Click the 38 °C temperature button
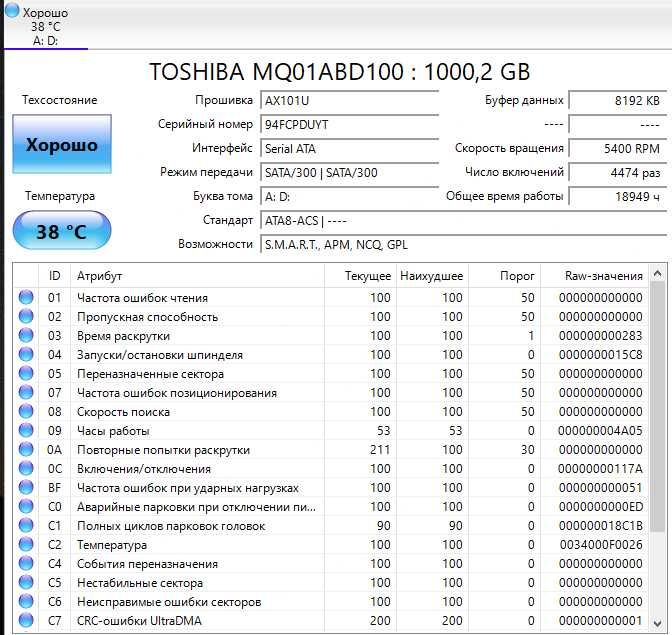 [62, 231]
